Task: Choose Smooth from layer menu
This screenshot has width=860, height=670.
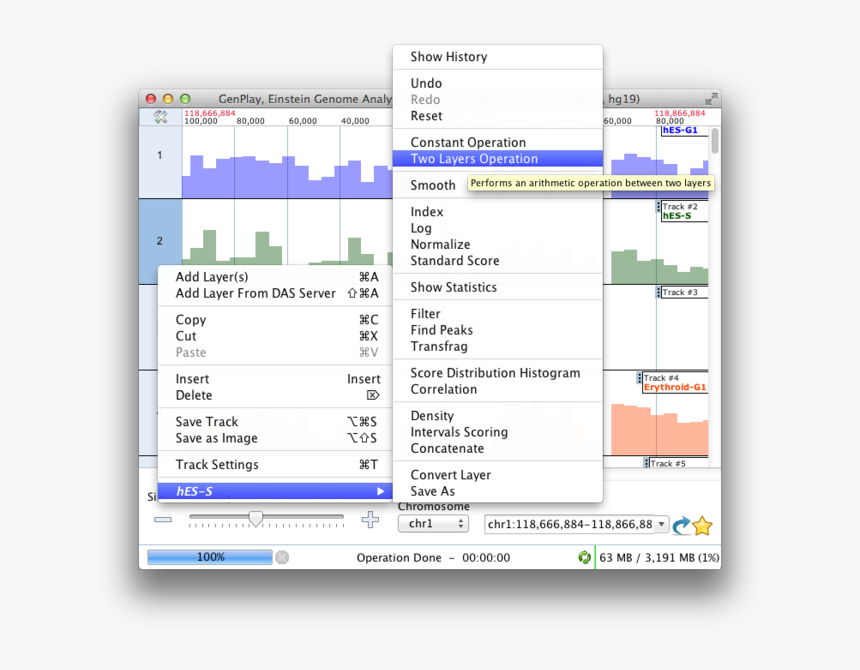Action: click(x=433, y=185)
